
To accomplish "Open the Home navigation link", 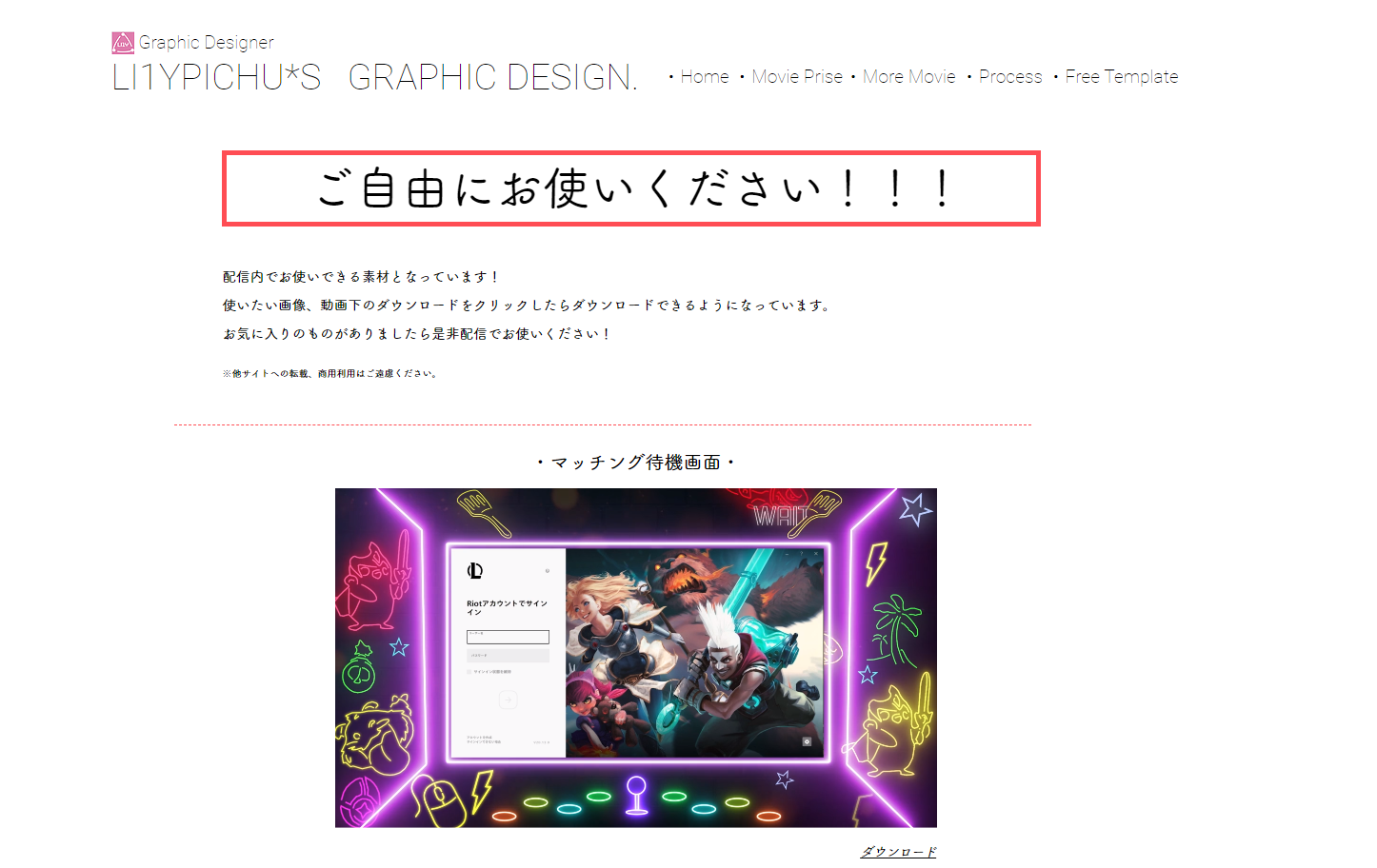I will pyautogui.click(x=705, y=77).
